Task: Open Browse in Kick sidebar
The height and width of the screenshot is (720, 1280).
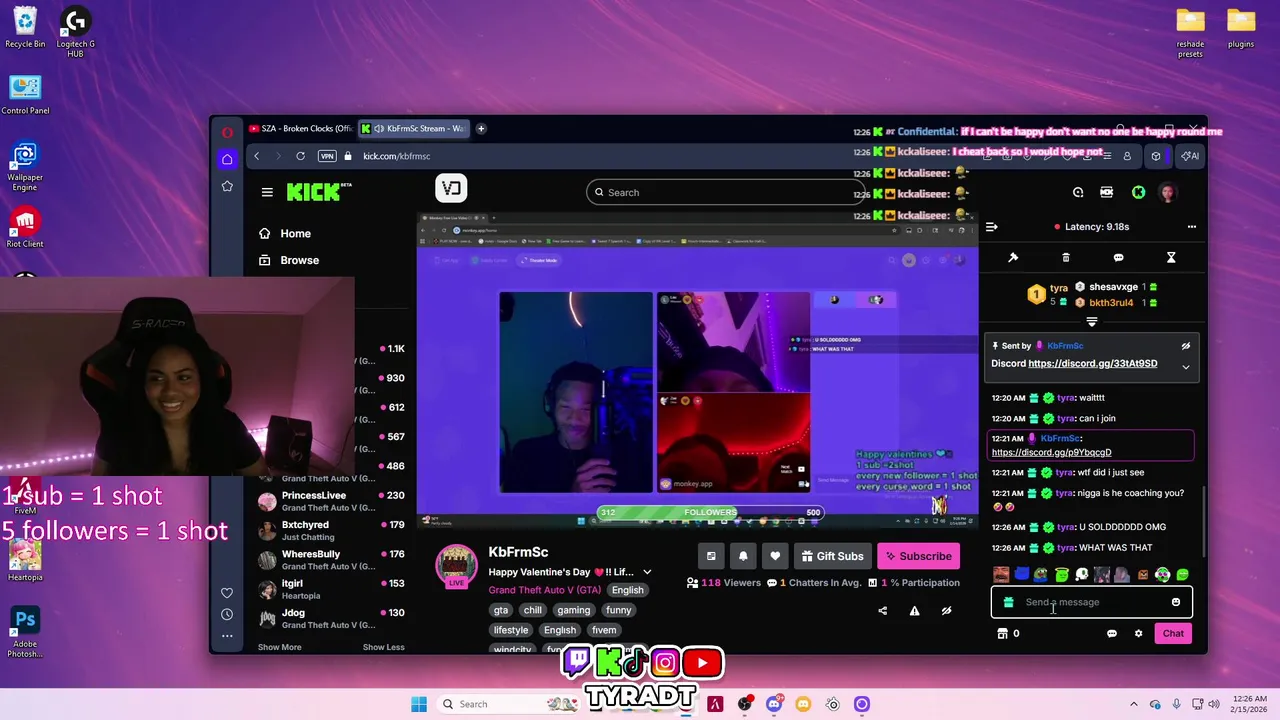Action: 289,260
